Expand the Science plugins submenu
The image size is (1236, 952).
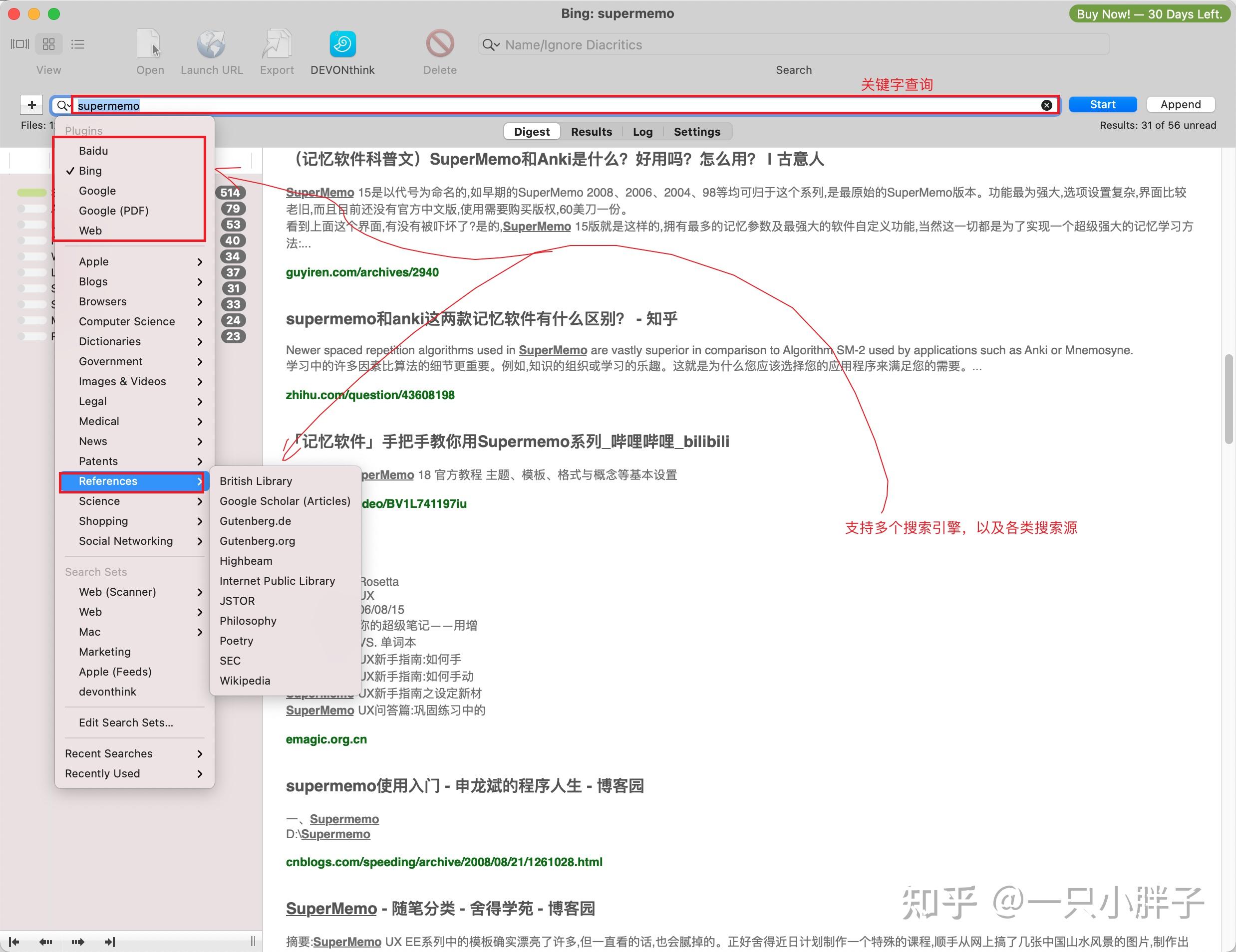point(99,501)
